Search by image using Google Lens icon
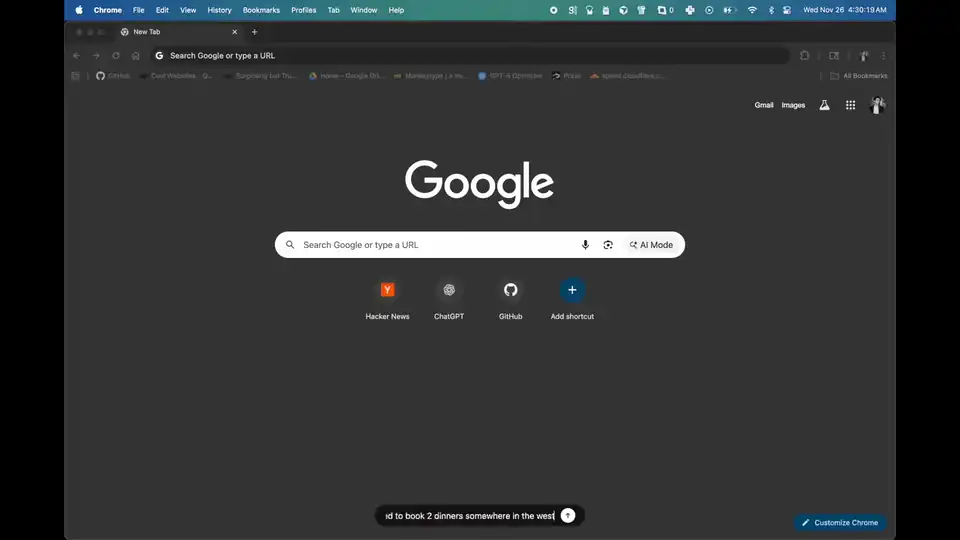 (x=608, y=245)
